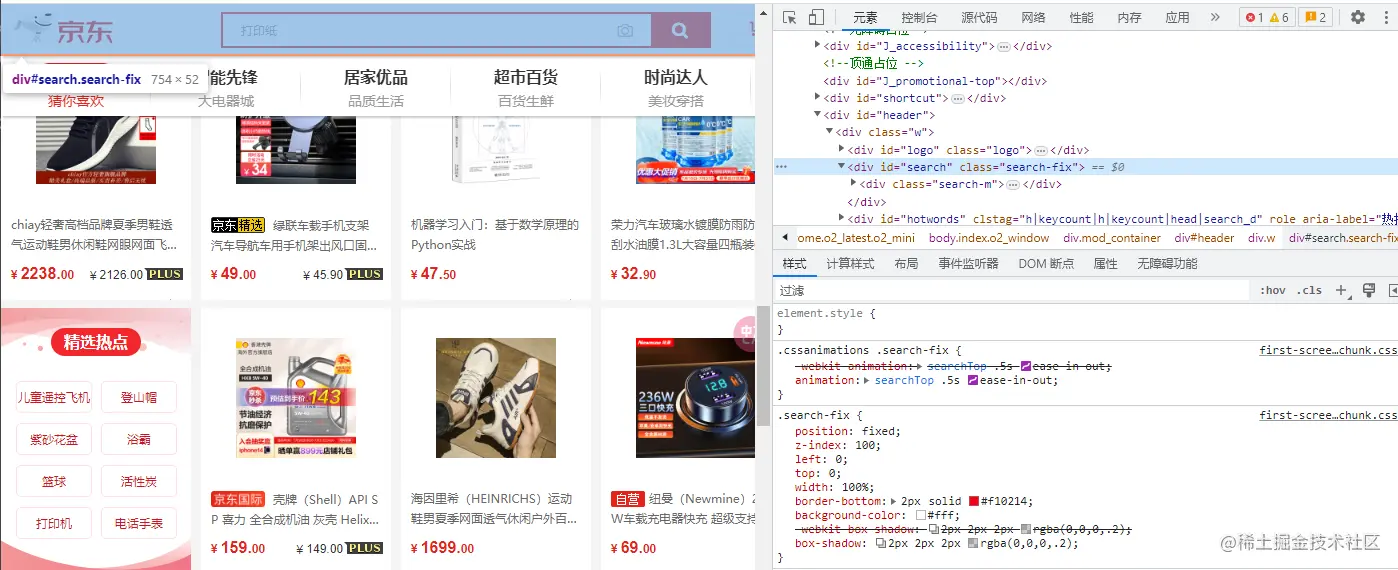The image size is (1398, 570).
Task: Open color picker for #fff background swatch
Action: (x=921, y=516)
